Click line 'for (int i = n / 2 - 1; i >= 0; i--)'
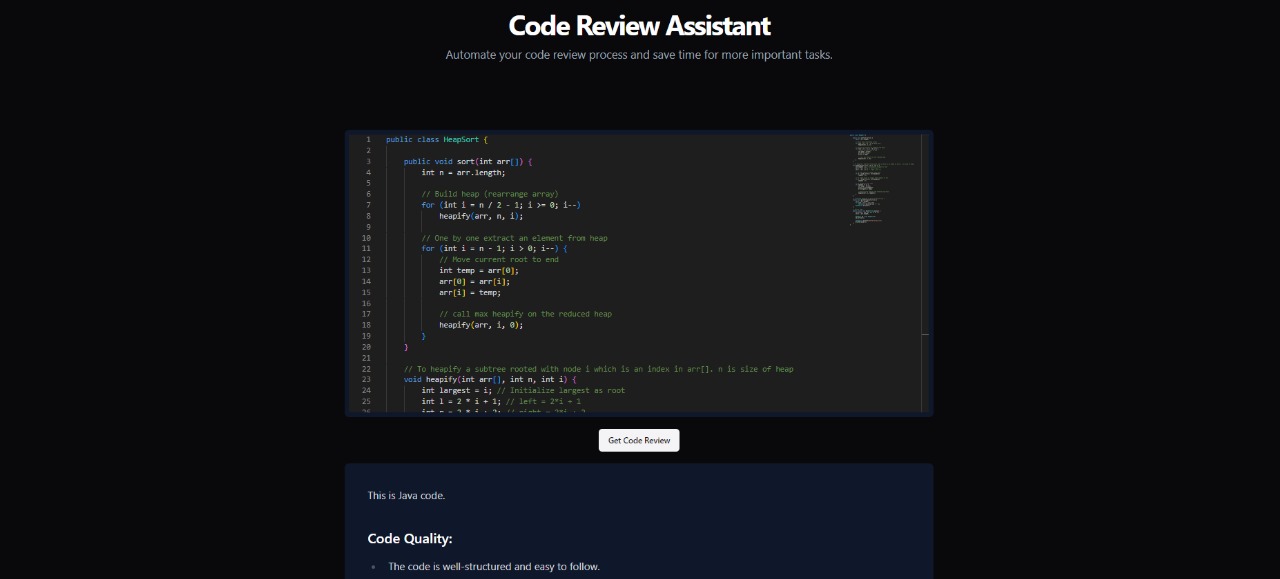This screenshot has height=579, width=1280. tap(501, 205)
